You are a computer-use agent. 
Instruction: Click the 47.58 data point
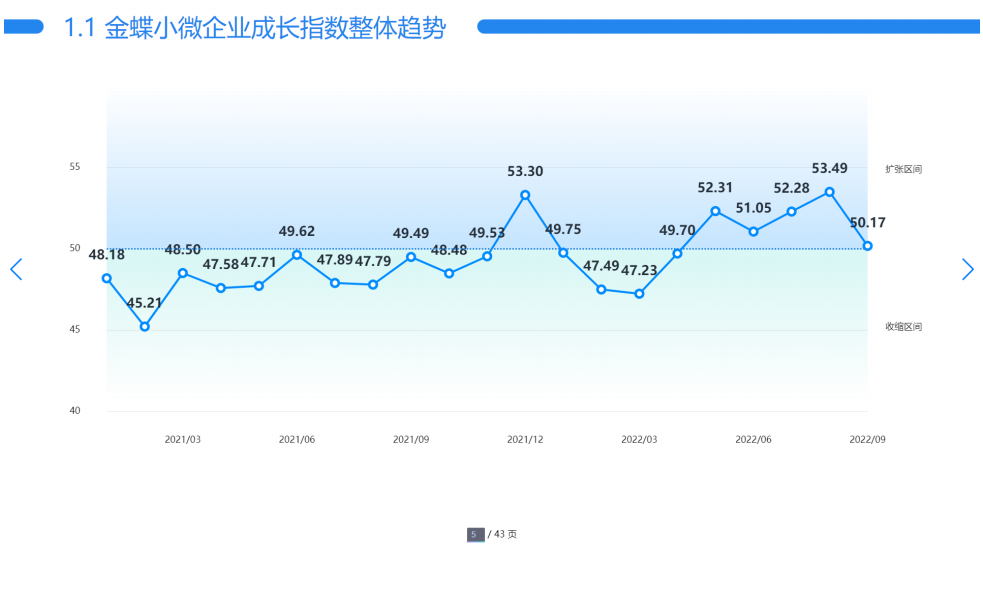coord(221,288)
